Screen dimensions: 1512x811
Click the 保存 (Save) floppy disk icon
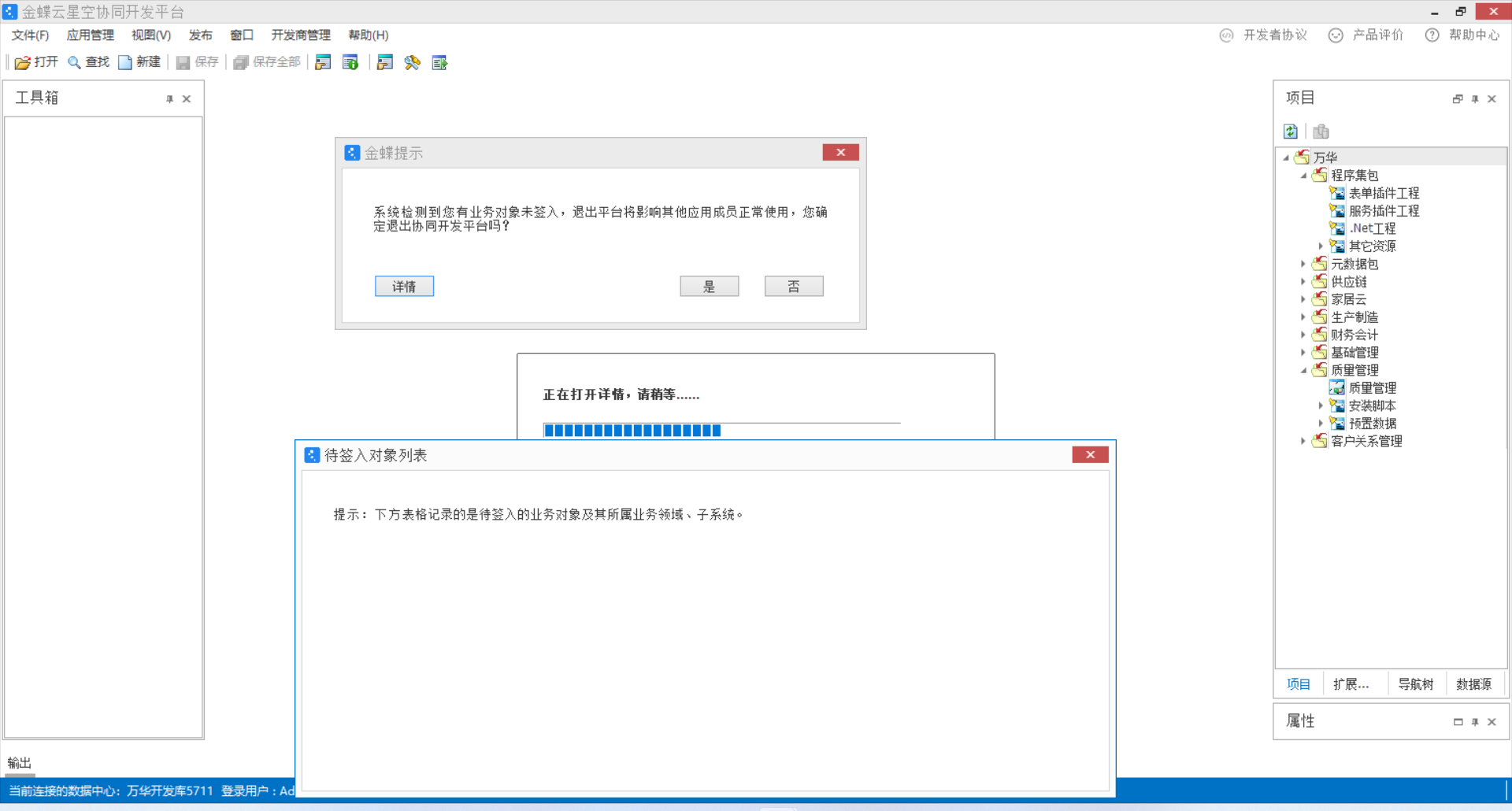coord(183,63)
